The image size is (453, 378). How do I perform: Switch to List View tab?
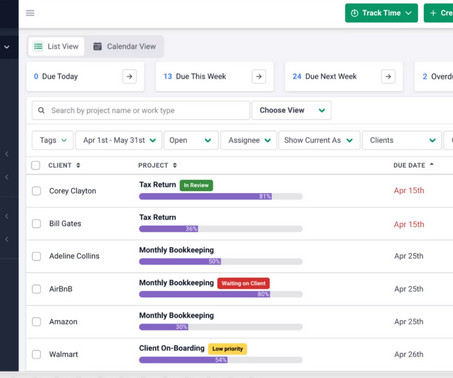56,46
